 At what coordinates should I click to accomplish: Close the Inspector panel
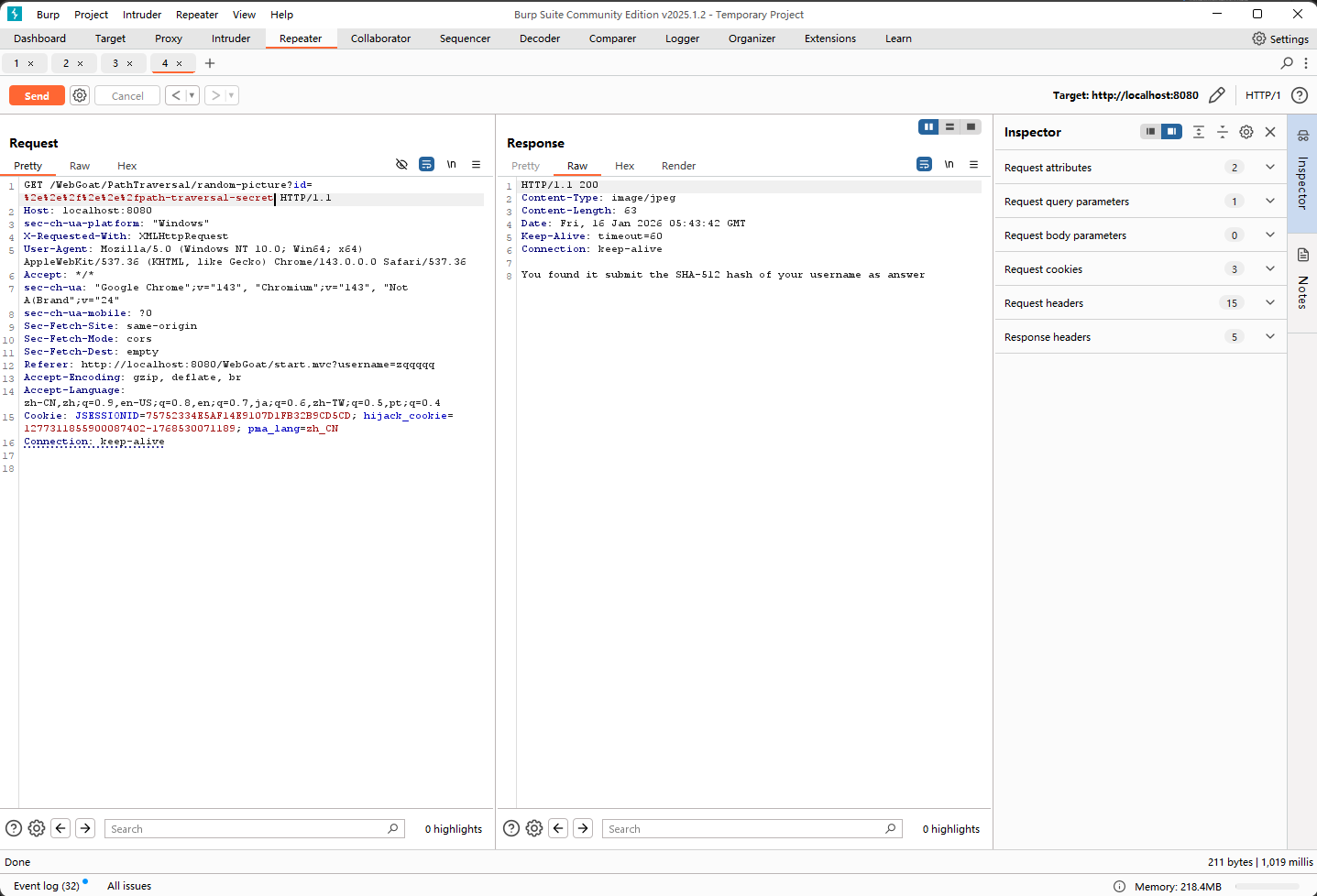pos(1270,132)
